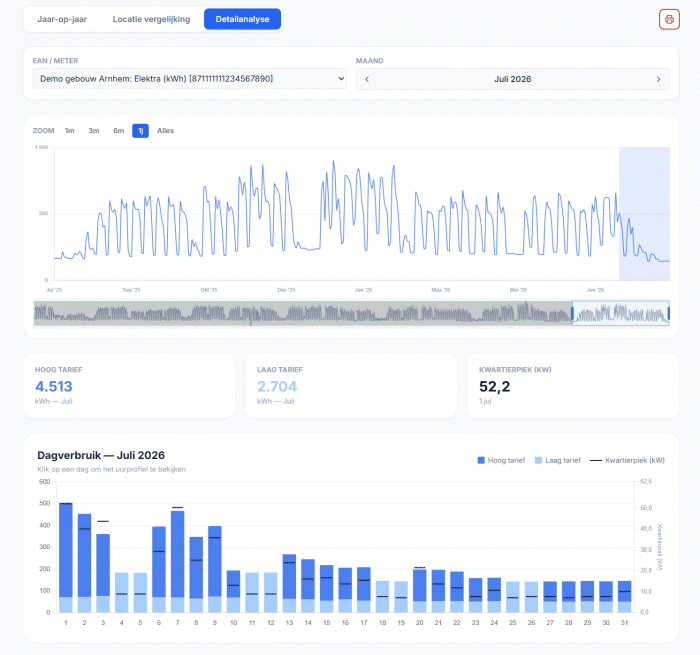Set zoom range to 1m
700x655 pixels.
pyautogui.click(x=70, y=131)
